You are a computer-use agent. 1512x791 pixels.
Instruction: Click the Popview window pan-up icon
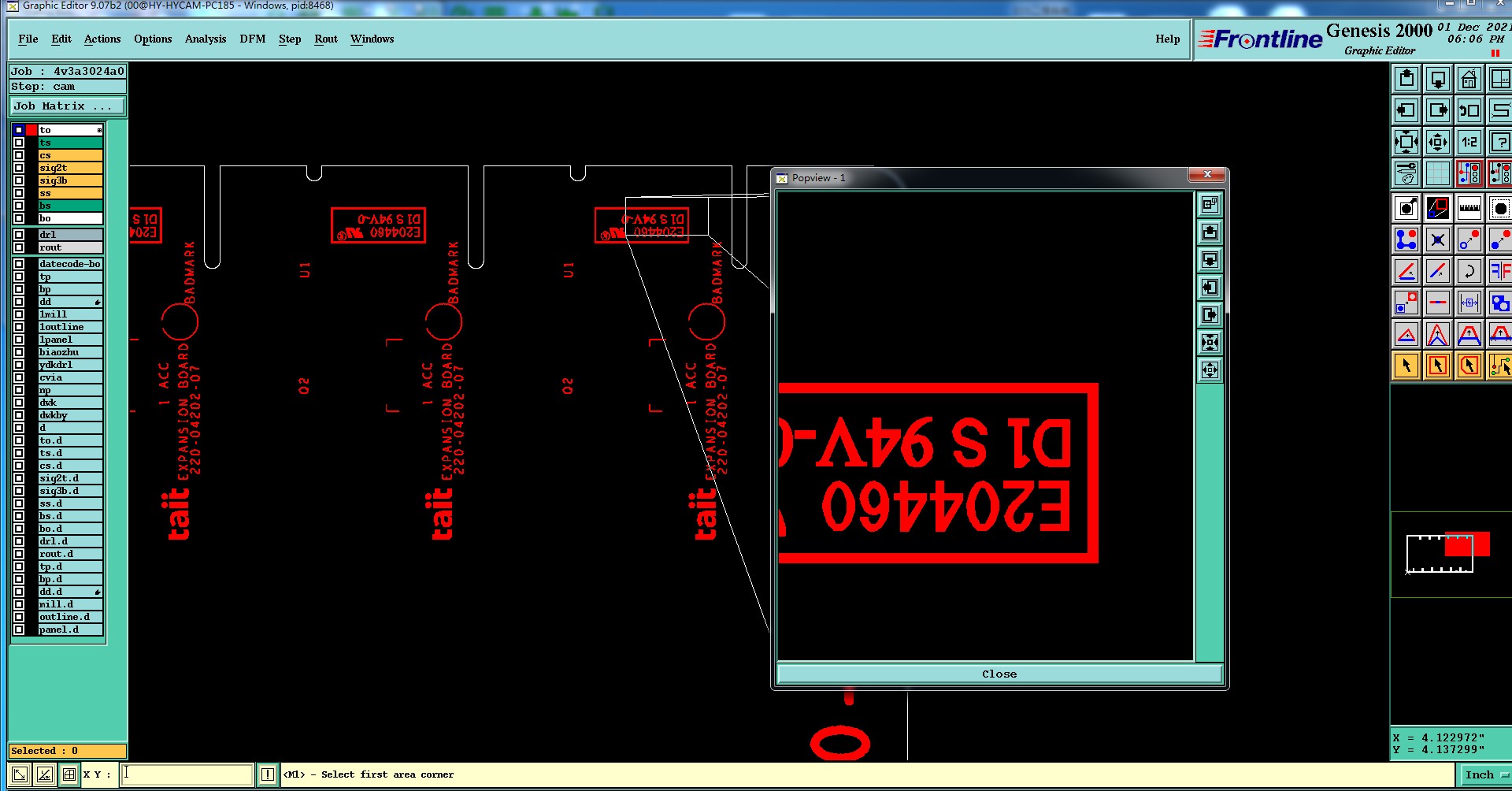click(x=1210, y=232)
